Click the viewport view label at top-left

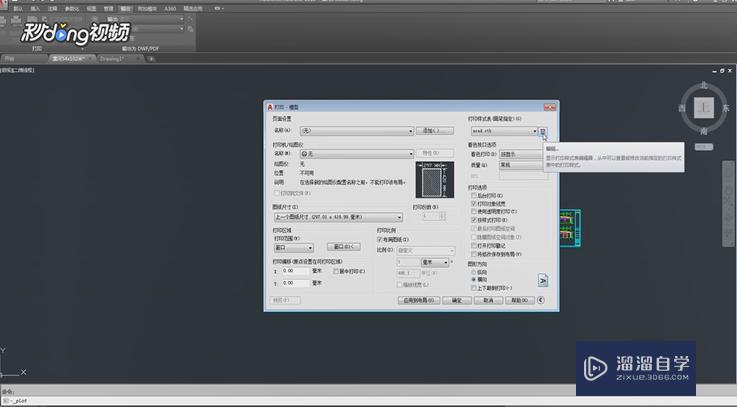click(x=17, y=70)
